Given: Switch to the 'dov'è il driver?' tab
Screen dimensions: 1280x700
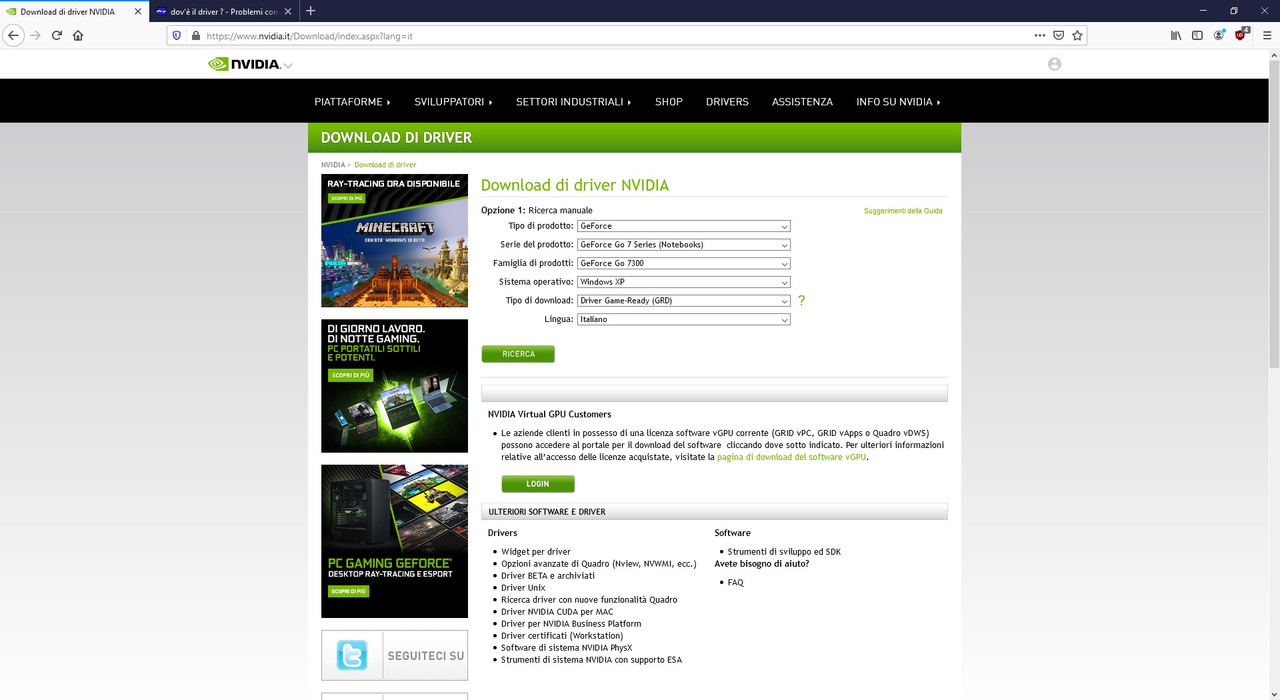Looking at the screenshot, I should point(223,11).
